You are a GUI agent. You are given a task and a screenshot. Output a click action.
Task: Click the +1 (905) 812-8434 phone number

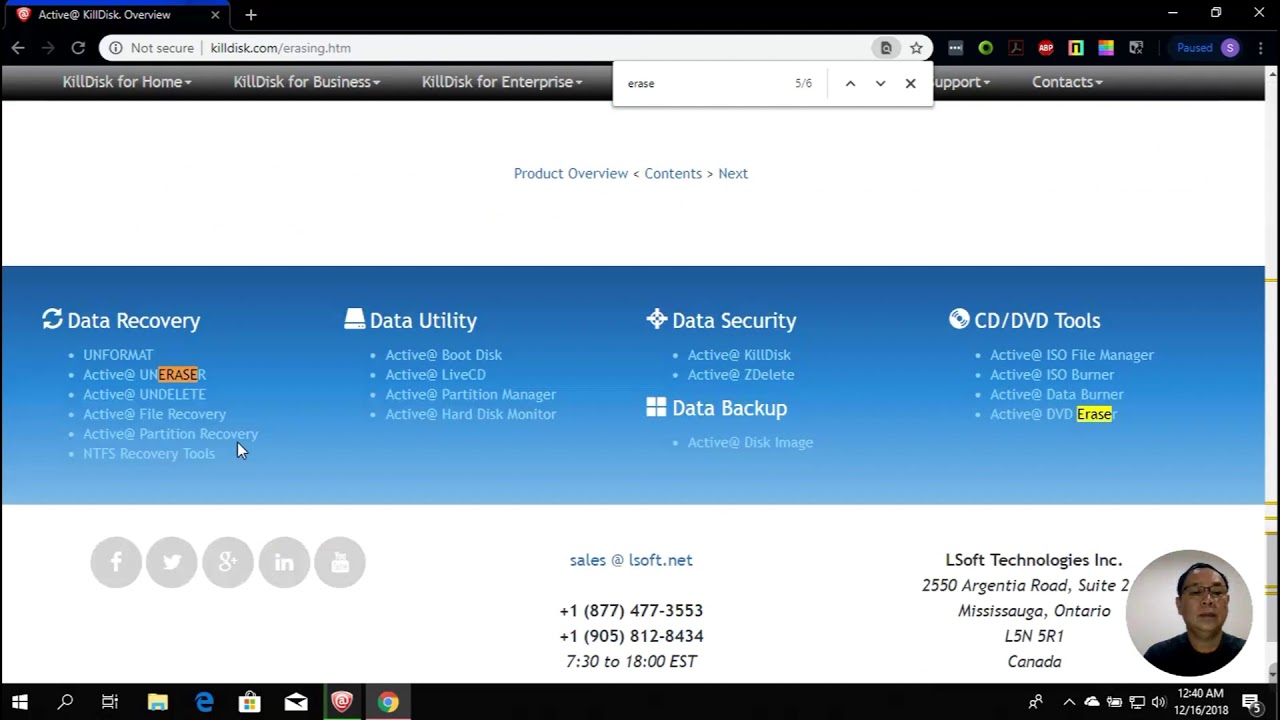click(x=631, y=636)
